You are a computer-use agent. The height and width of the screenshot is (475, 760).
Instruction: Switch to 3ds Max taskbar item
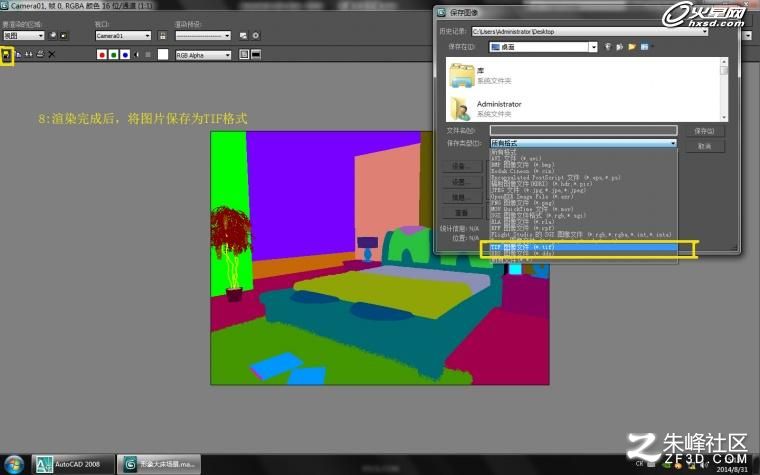(x=159, y=464)
